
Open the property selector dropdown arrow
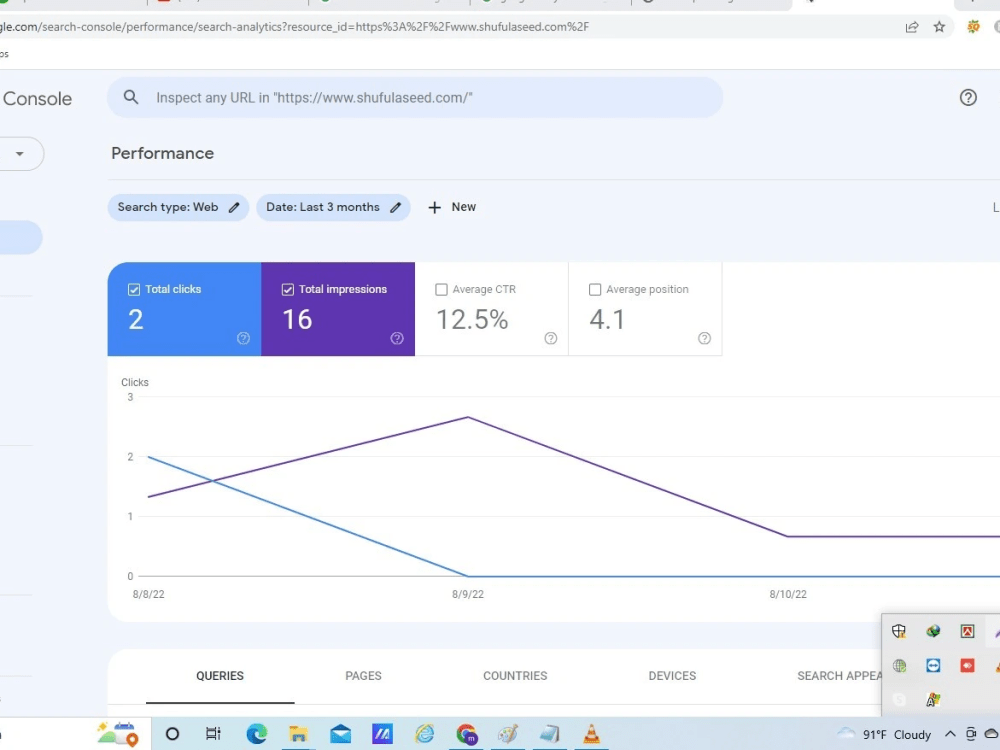click(x=20, y=154)
